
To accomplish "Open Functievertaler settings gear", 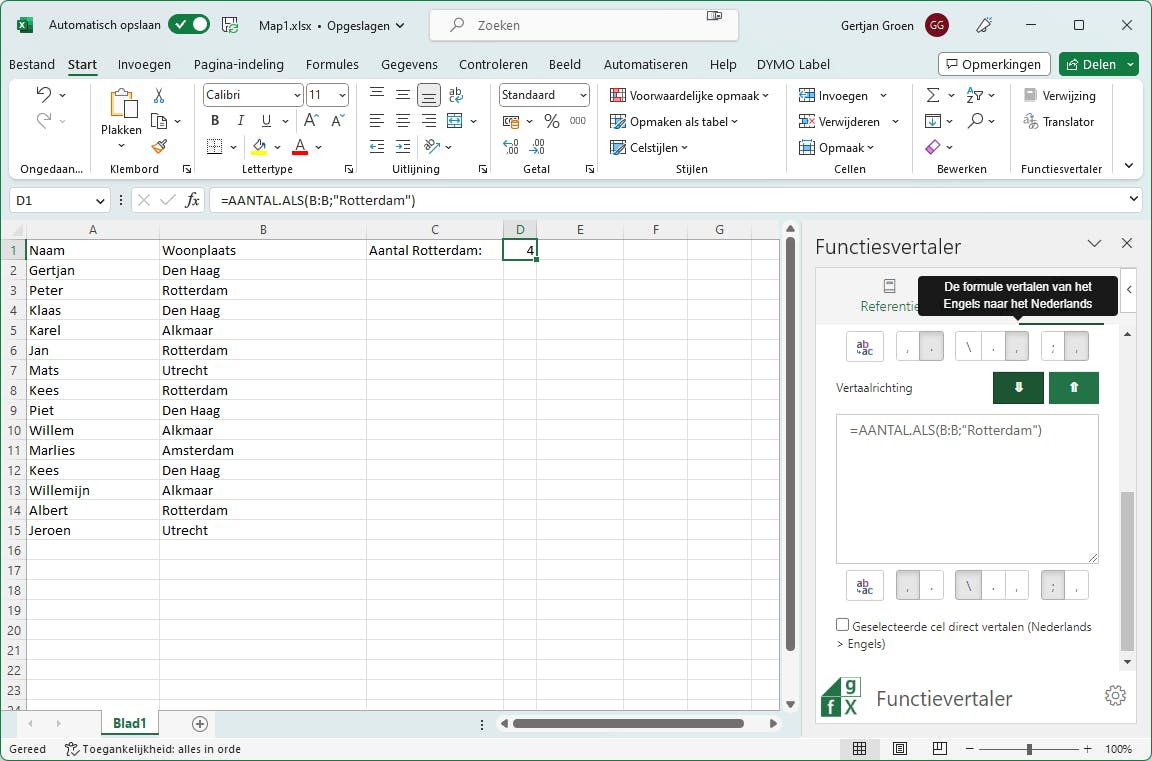I will (x=1116, y=696).
